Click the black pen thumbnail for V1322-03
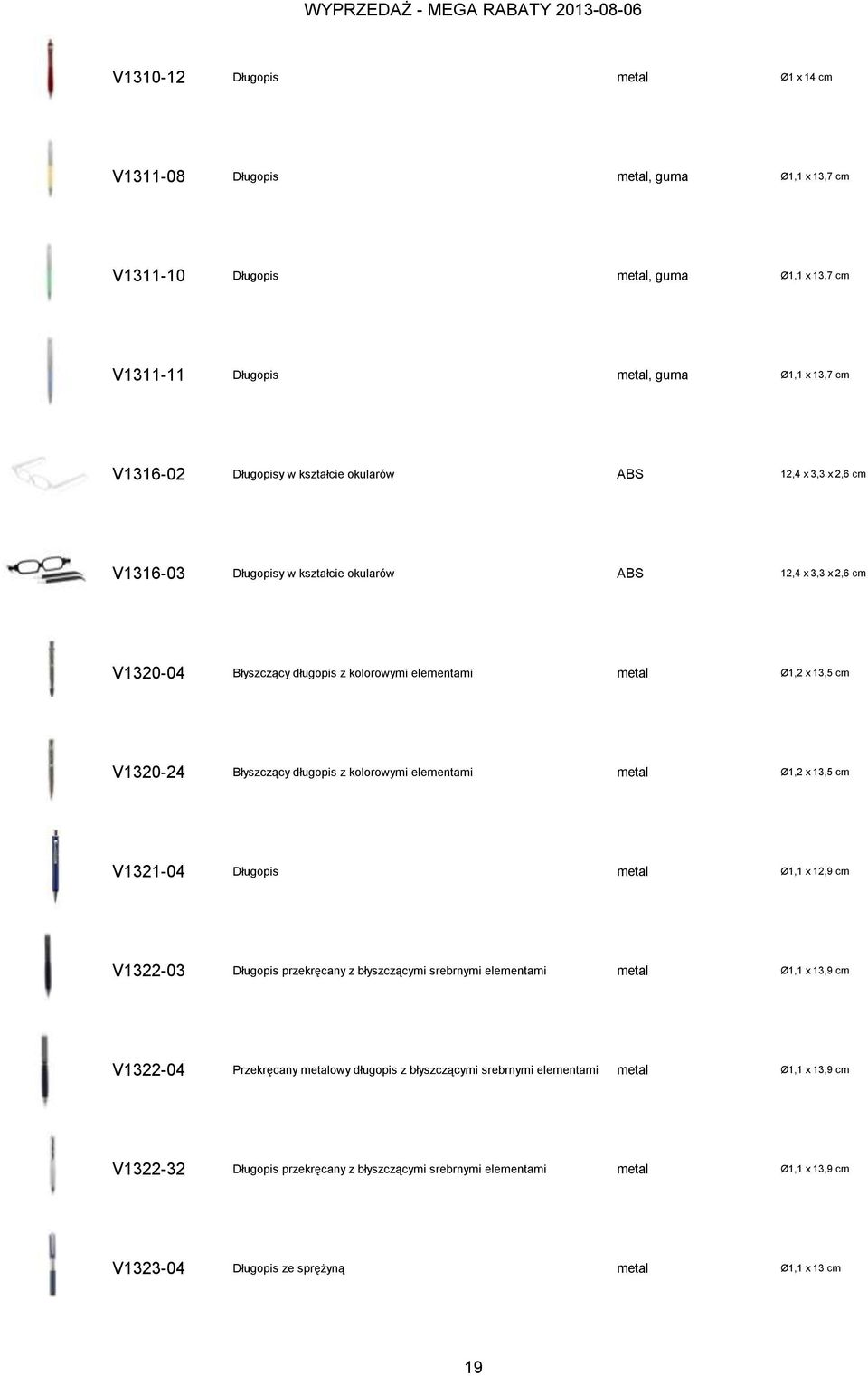The image size is (868, 1376). 48,965
